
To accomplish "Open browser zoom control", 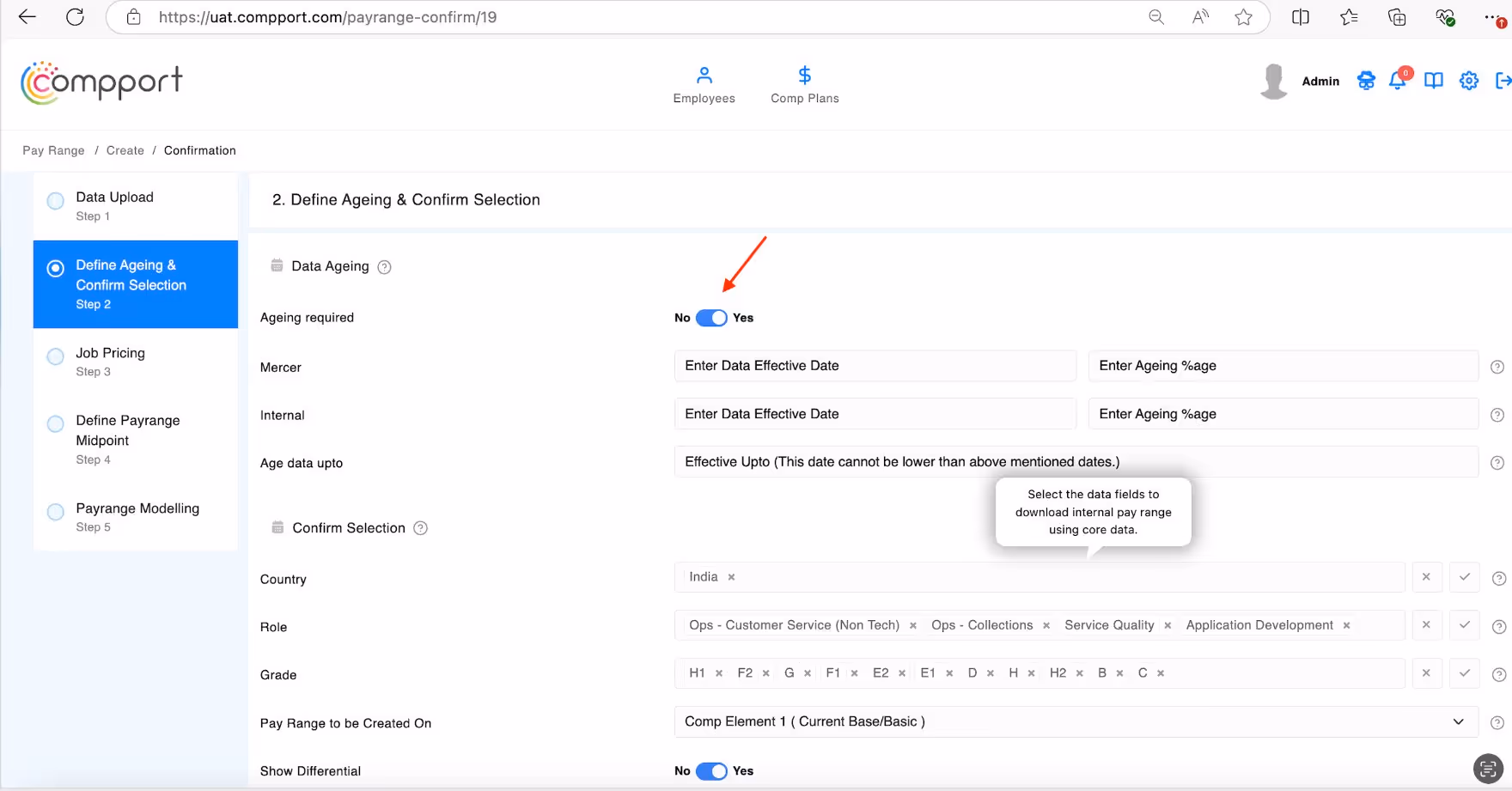I will coord(1156,17).
